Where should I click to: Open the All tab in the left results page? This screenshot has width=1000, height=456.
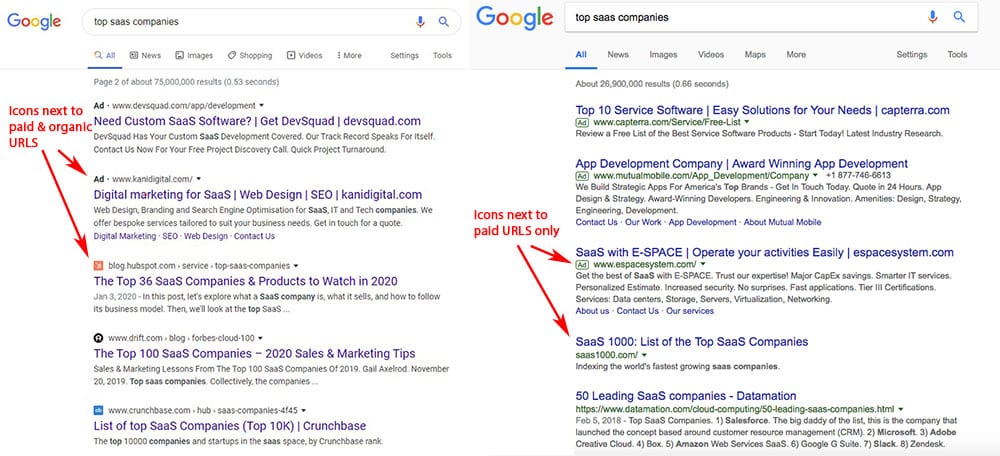tap(105, 55)
